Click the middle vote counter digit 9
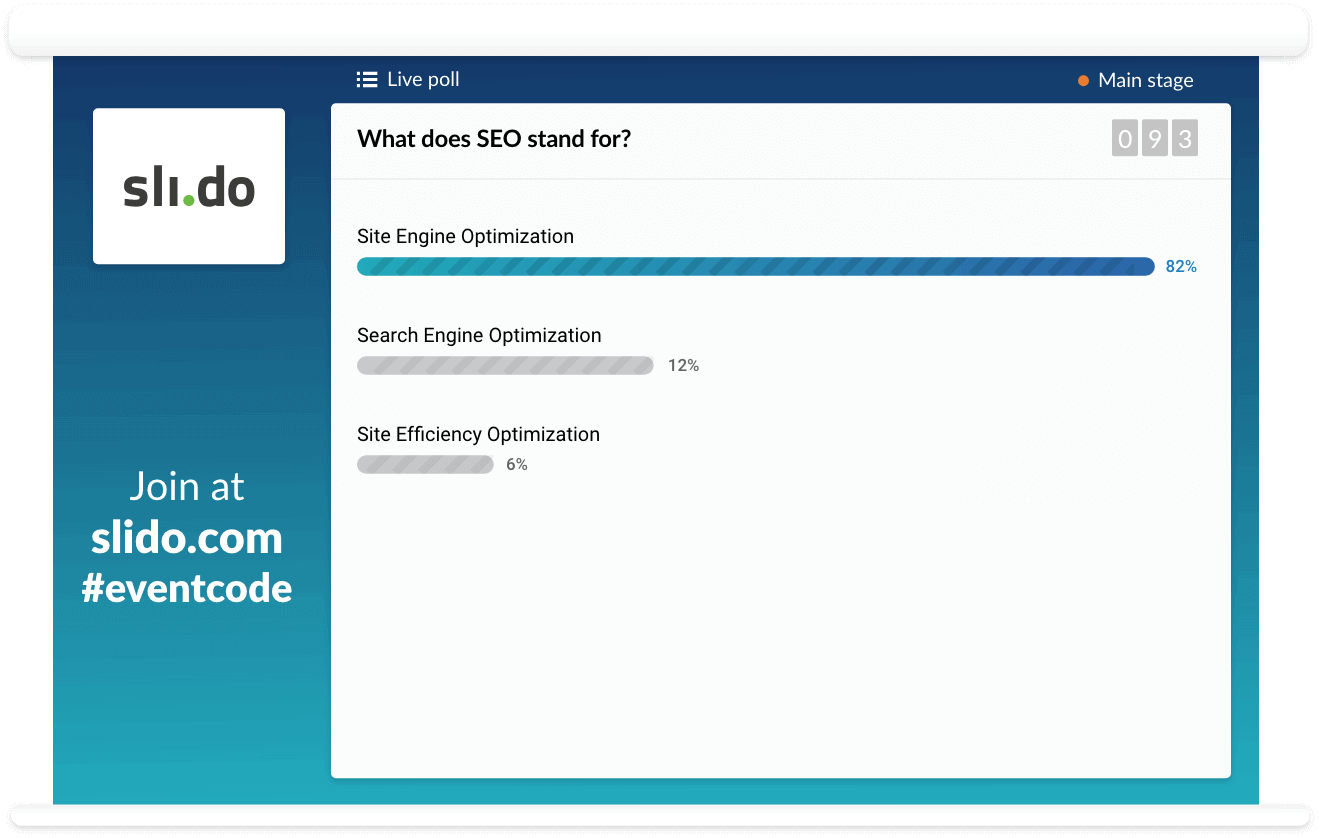This screenshot has width=1319, height=838. pos(1155,139)
